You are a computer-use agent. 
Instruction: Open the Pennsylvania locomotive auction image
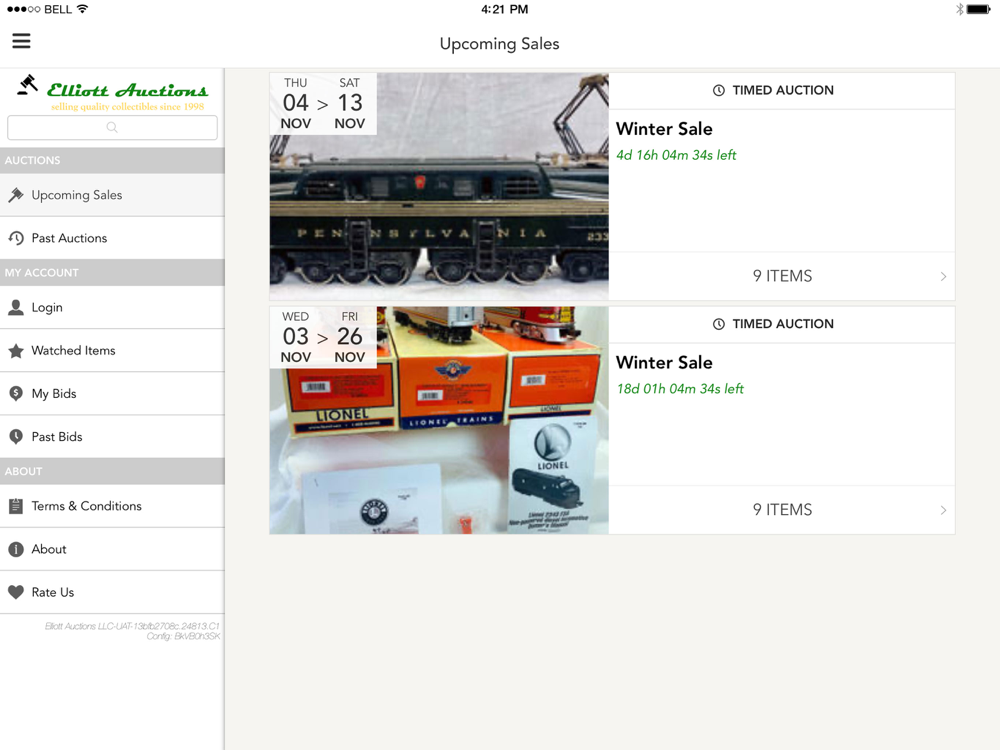[439, 186]
